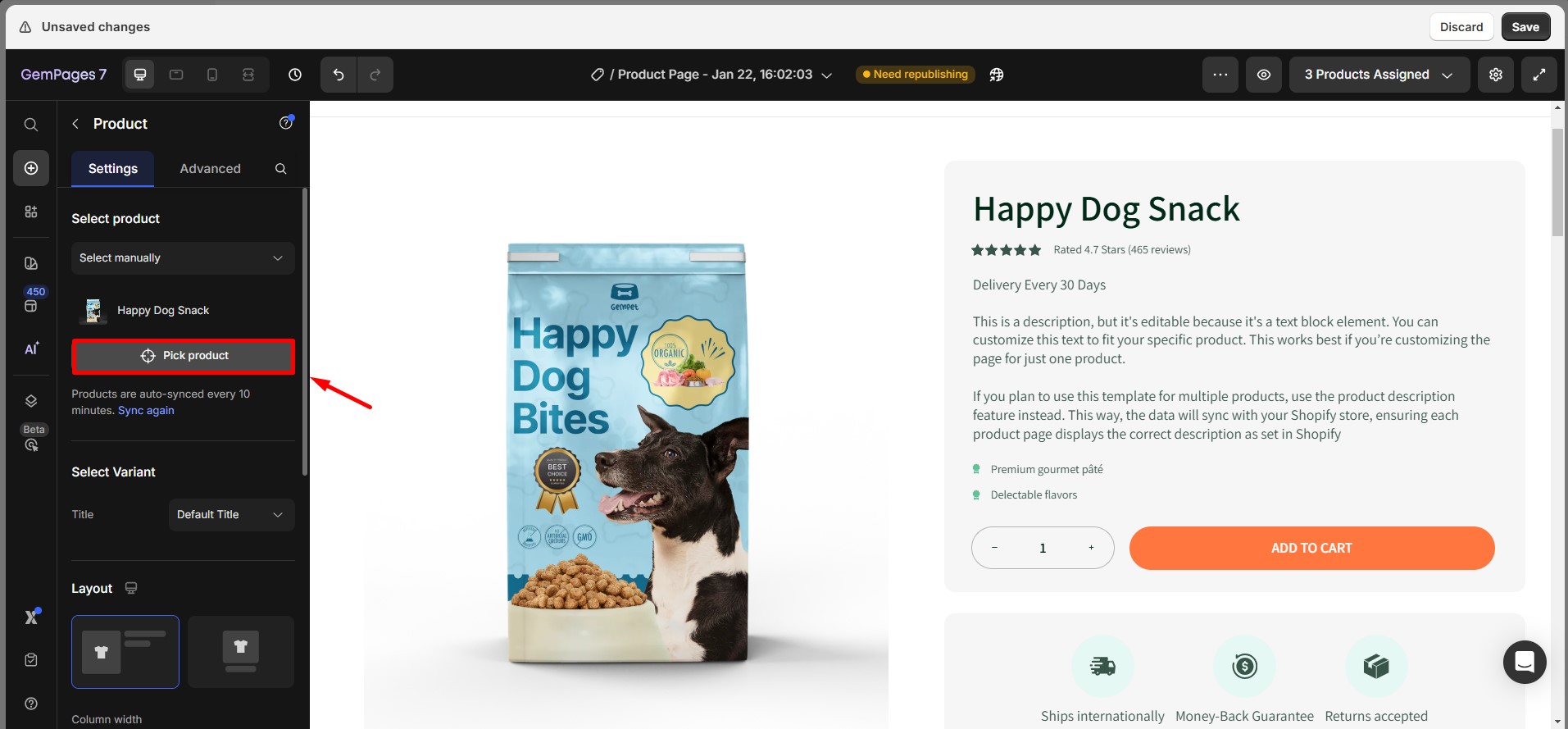This screenshot has width=1568, height=729.
Task: Click the Sync again link
Action: [x=146, y=411]
